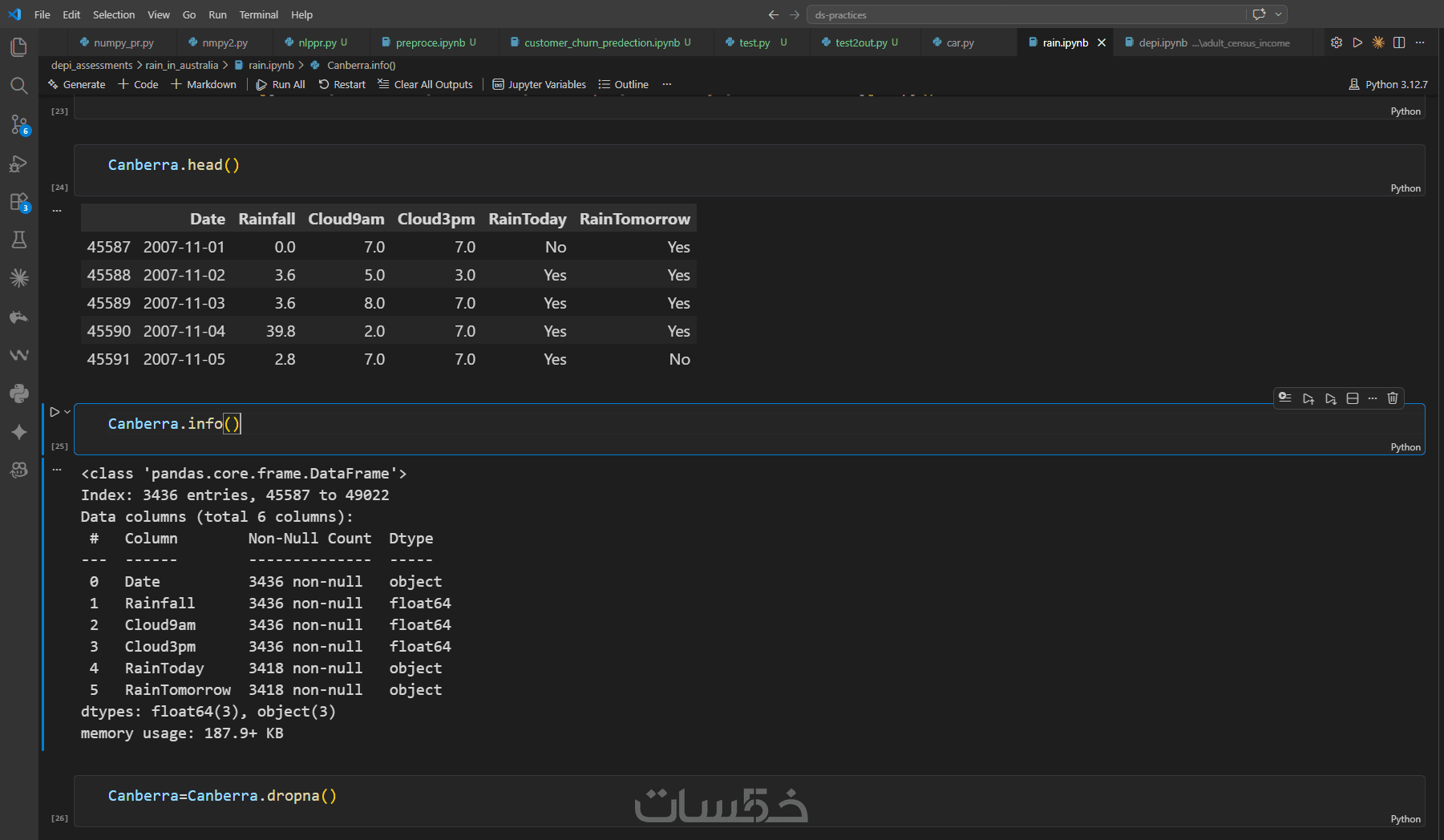The width and height of the screenshot is (1444, 840).
Task: Open the Terminal menu
Action: click(258, 14)
